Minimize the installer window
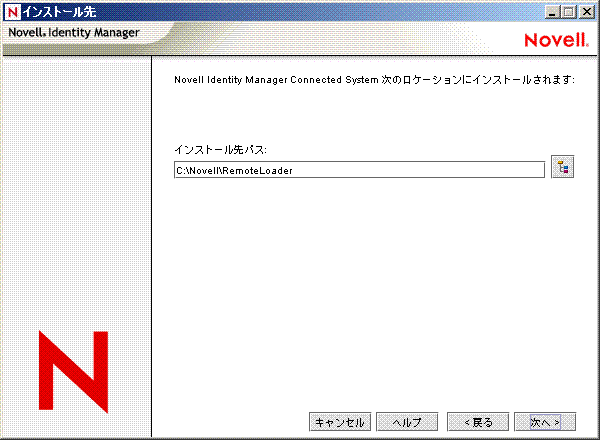The width and height of the screenshot is (600, 440). click(552, 12)
